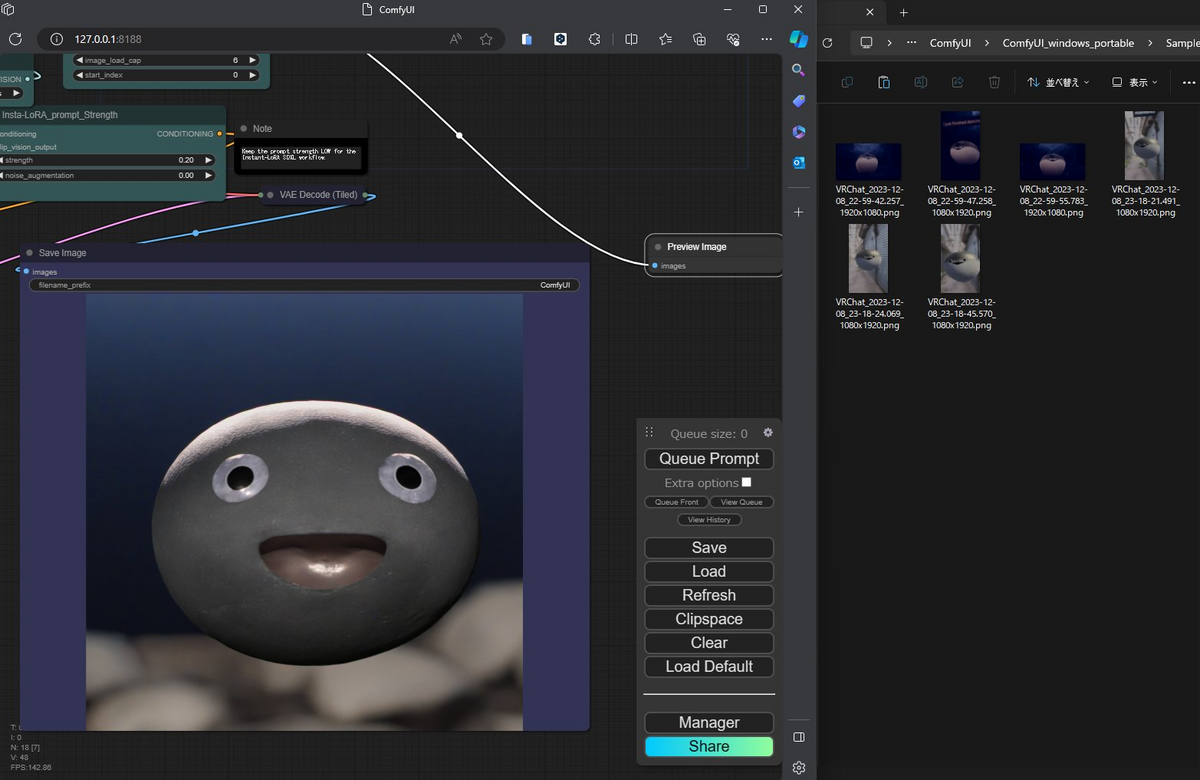Click the Edge sidebar search icon
The image size is (1200, 780).
tap(798, 70)
